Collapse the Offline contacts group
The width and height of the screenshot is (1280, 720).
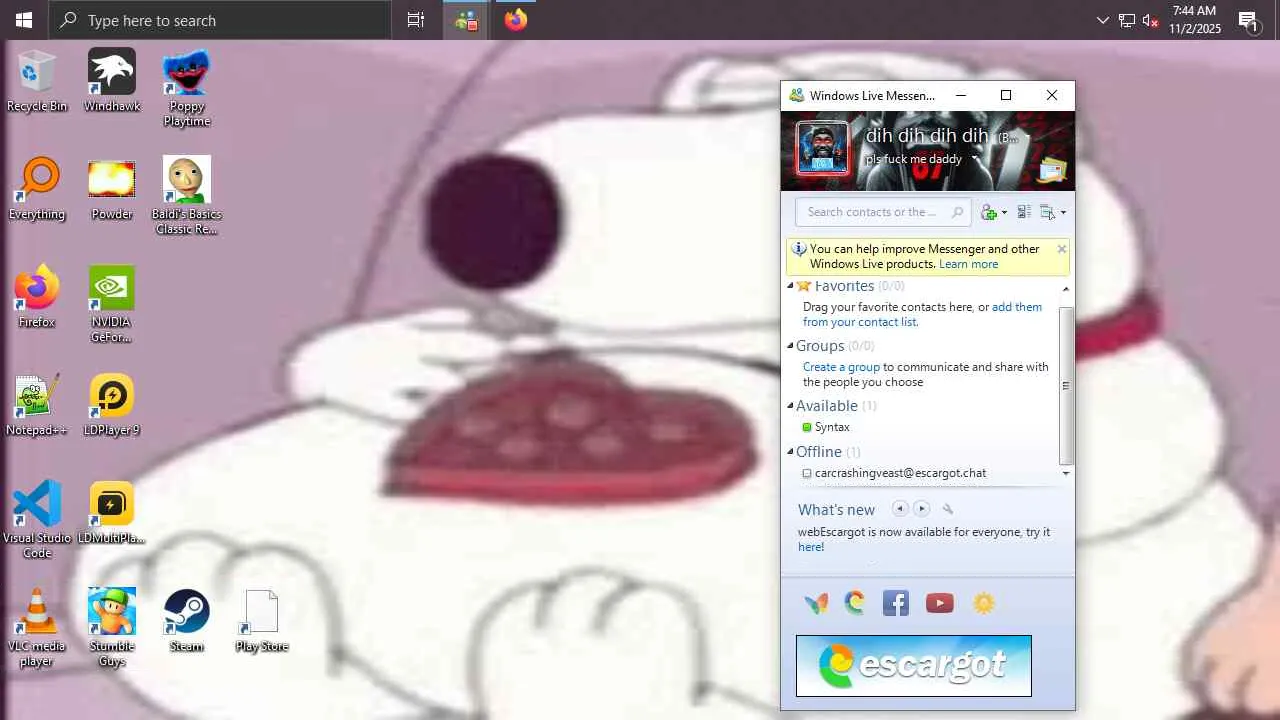790,452
